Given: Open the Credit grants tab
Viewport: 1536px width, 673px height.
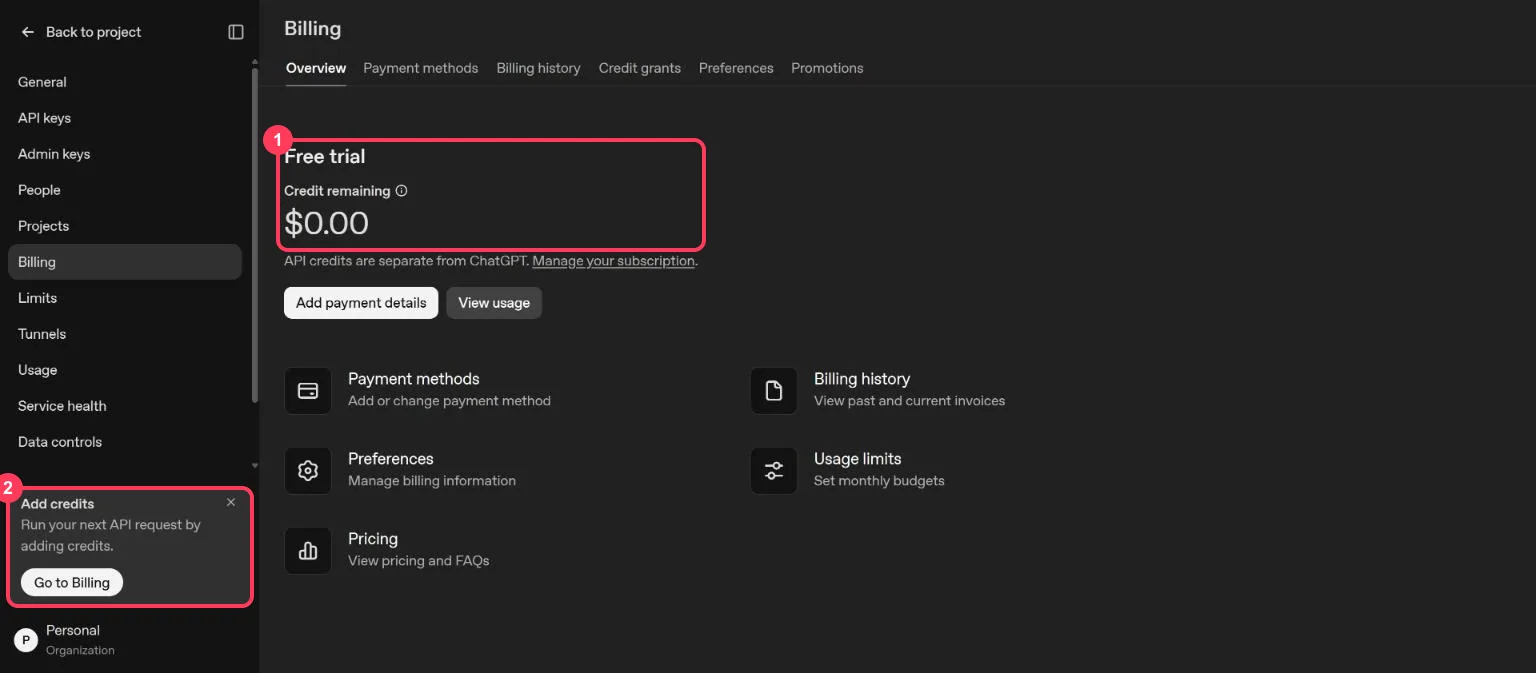Looking at the screenshot, I should (x=640, y=68).
